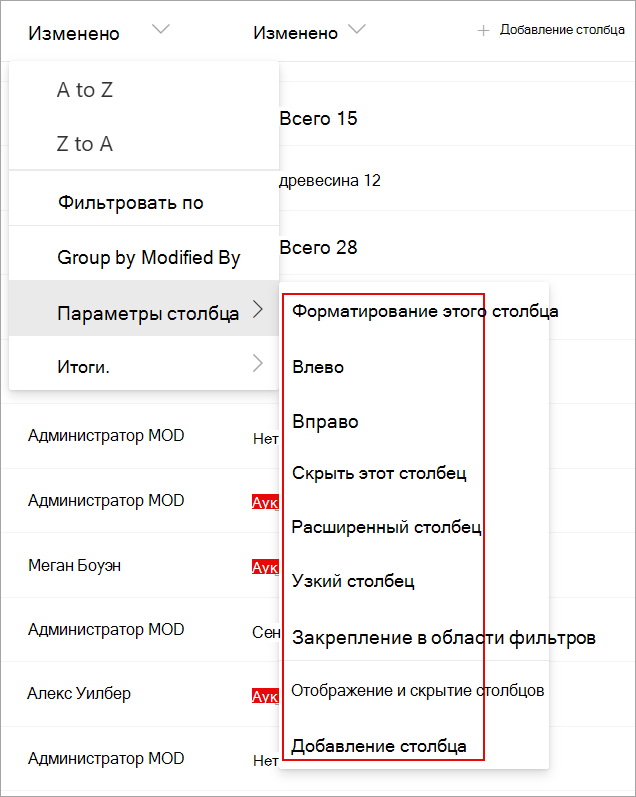Screen dimensions: 636x797
Task: Open second Изменено column header dropdown chevron
Action: [x=356, y=29]
